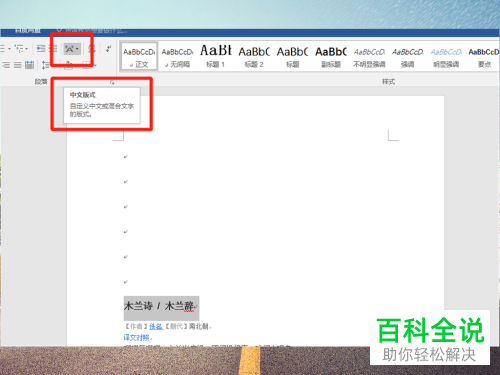Click the highlighted title 木兰诗 / 木兰辞
500x375 pixels.
[159, 306]
